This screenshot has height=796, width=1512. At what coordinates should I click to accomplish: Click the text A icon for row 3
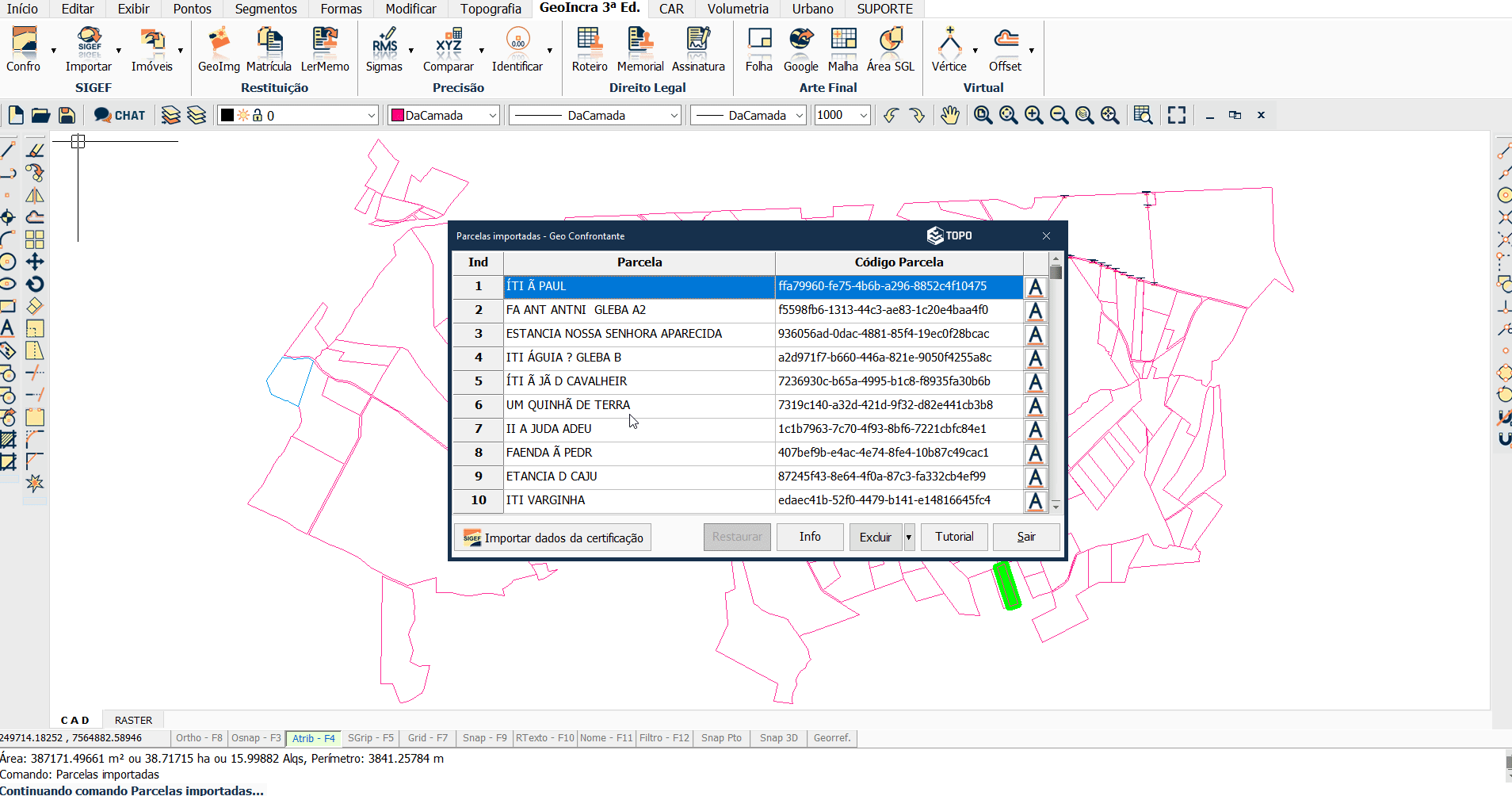(1035, 335)
